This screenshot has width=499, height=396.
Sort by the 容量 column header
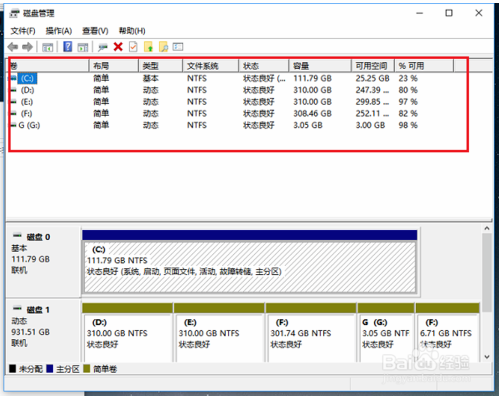coord(320,66)
